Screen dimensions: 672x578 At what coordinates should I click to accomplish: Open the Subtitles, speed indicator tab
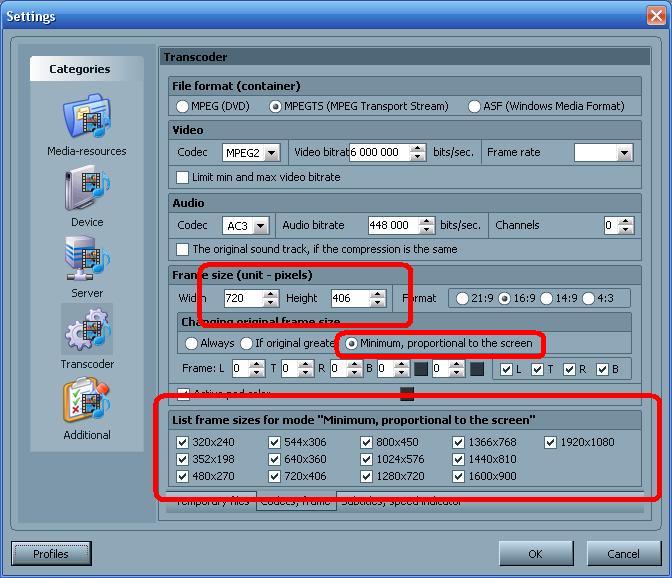(400, 501)
